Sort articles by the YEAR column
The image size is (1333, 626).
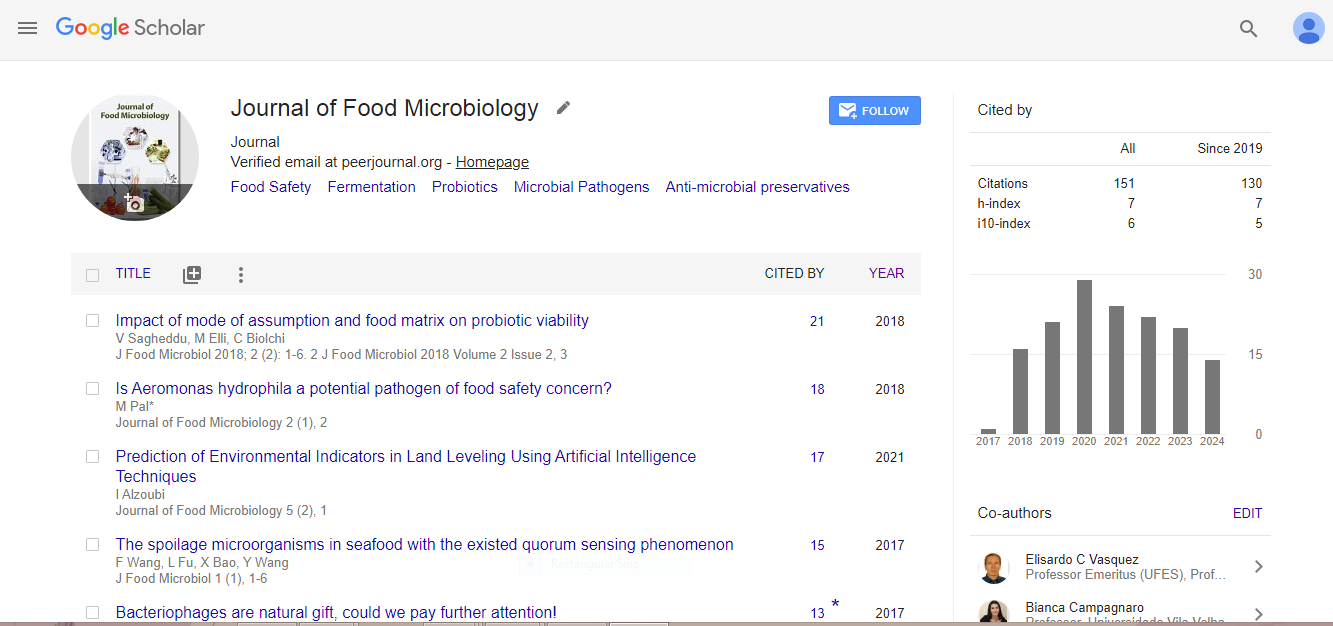886,273
